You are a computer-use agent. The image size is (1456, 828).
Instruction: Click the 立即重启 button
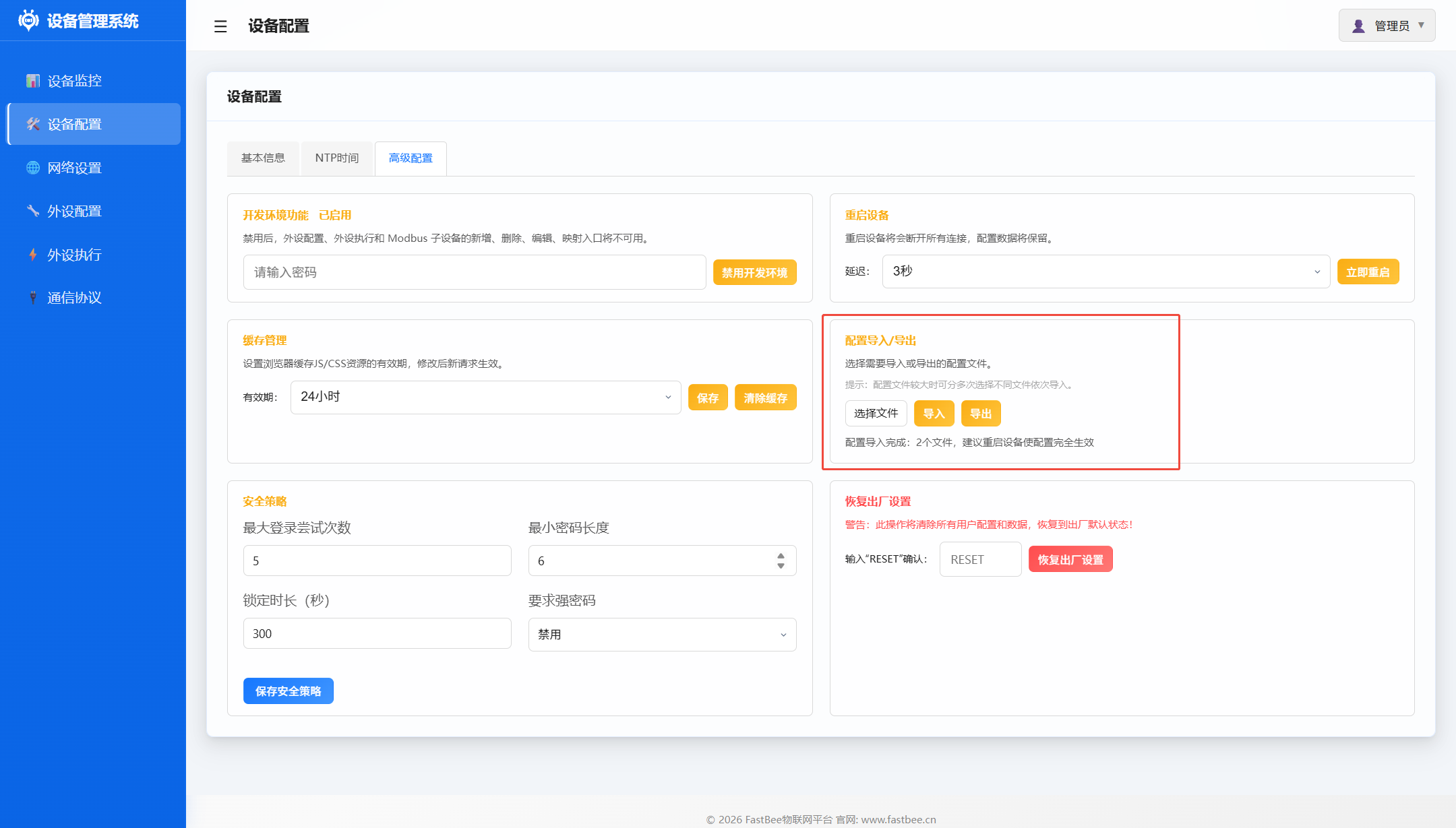pyautogui.click(x=1368, y=272)
